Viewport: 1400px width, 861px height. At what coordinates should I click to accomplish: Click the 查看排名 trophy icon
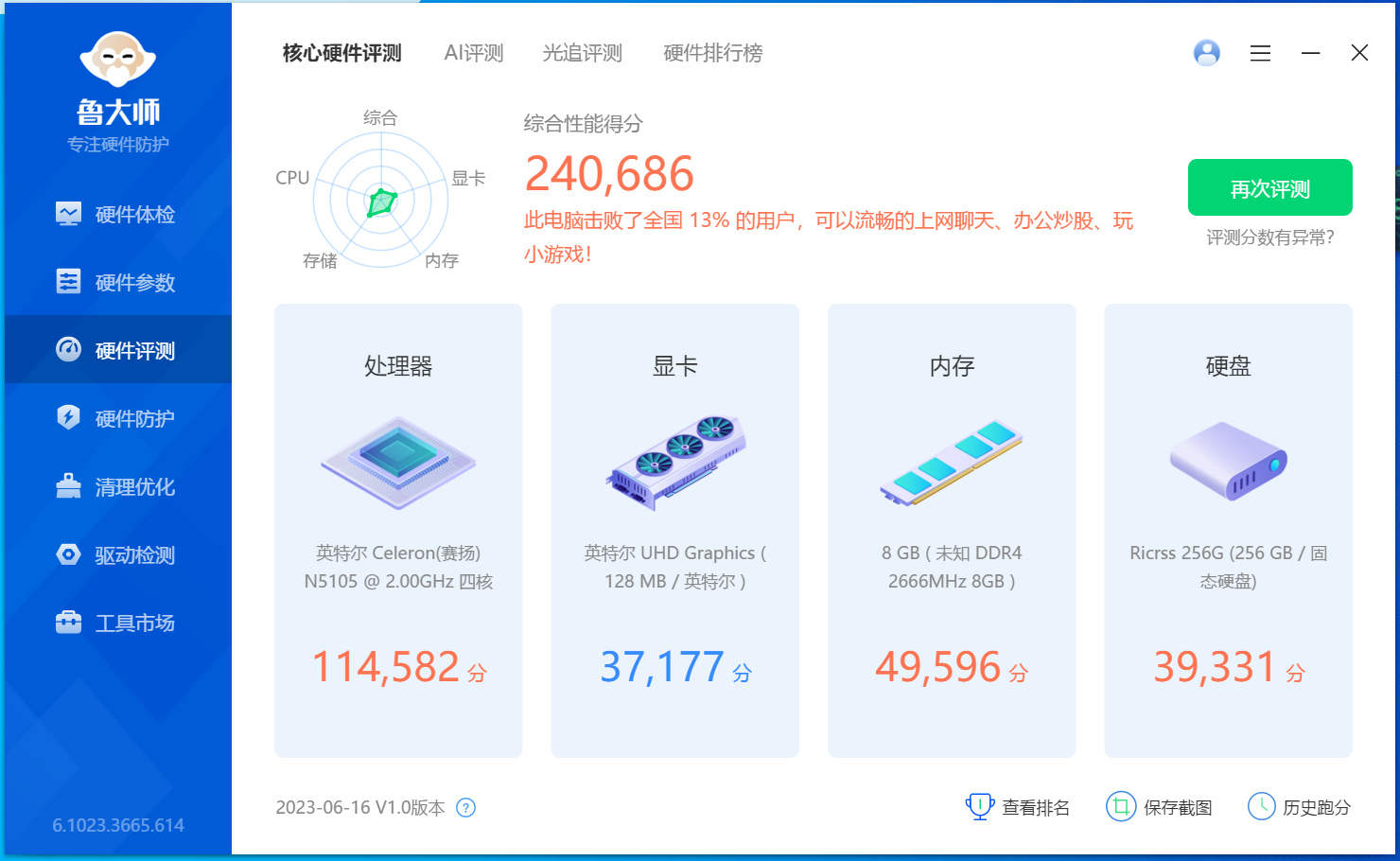coord(979,806)
